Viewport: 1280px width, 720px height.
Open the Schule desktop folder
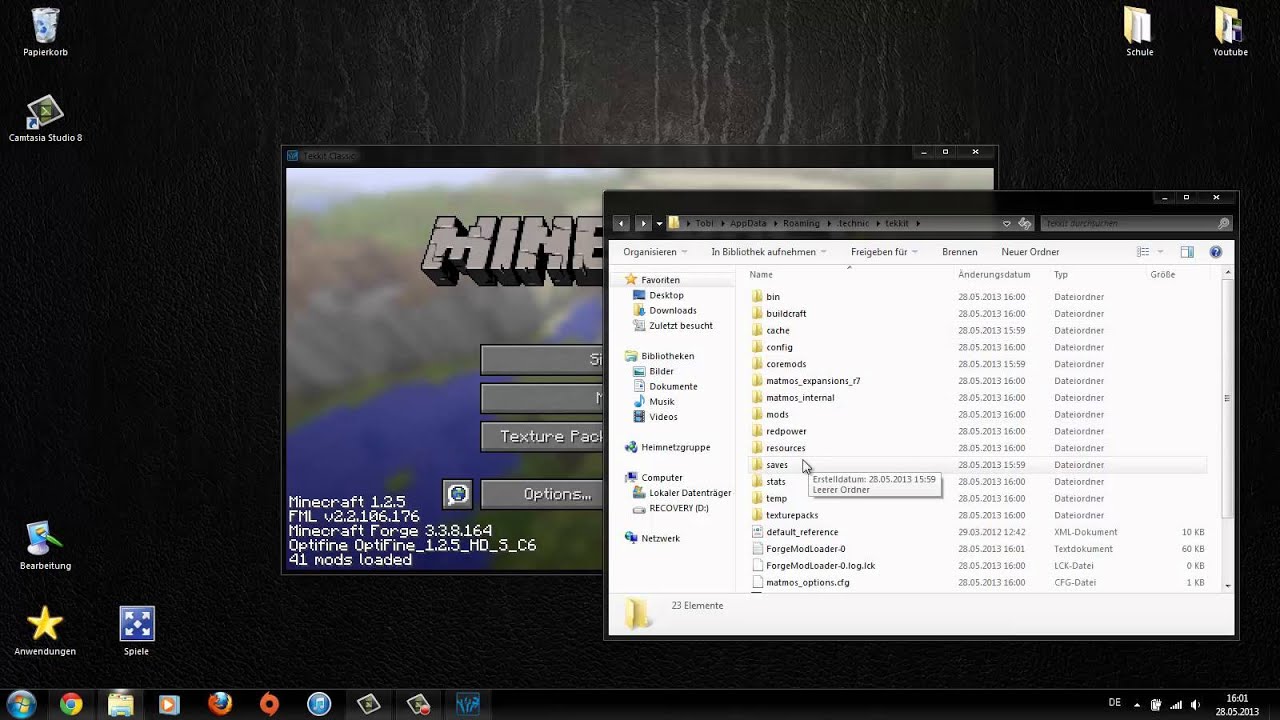coord(1139,32)
